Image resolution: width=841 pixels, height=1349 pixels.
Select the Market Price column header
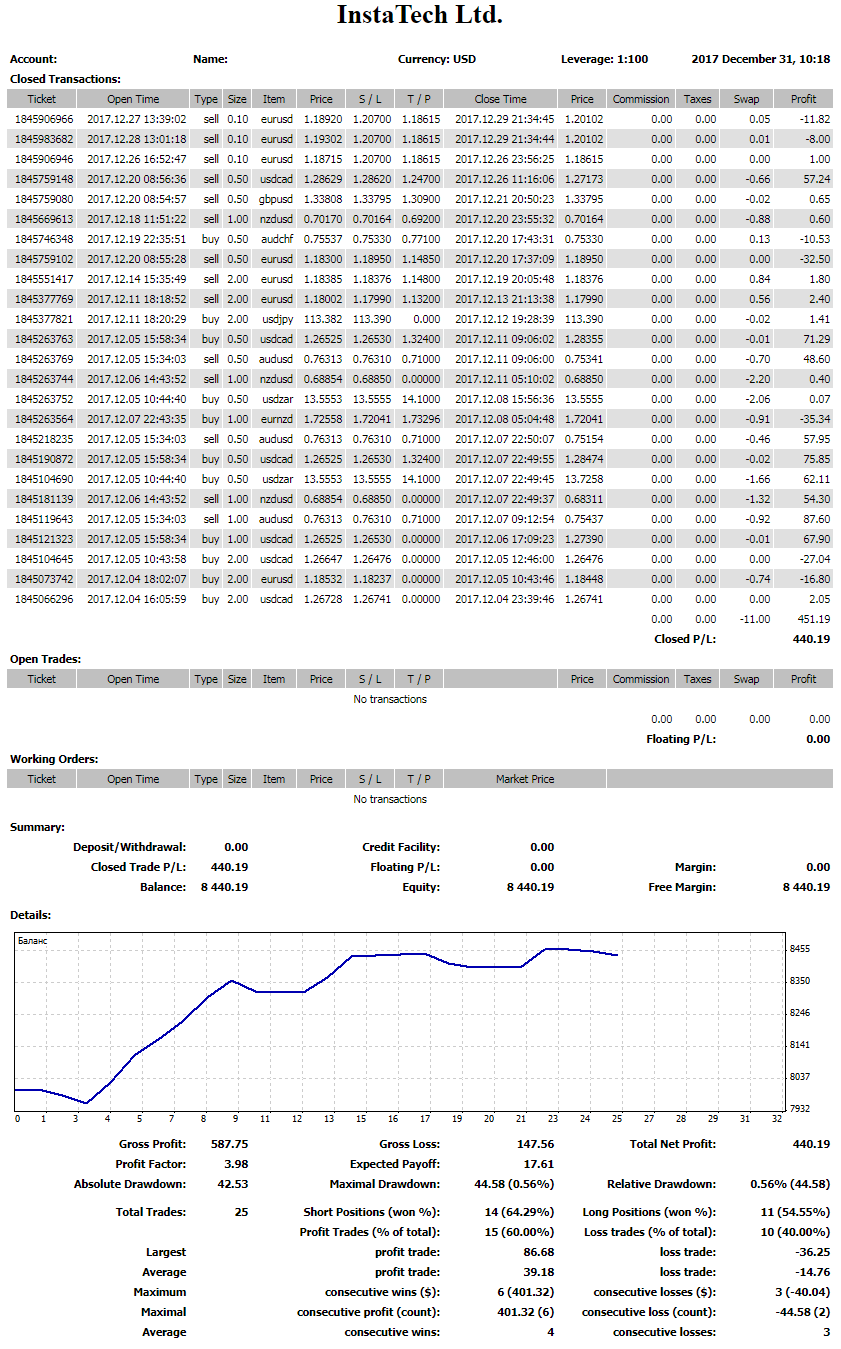tap(525, 779)
